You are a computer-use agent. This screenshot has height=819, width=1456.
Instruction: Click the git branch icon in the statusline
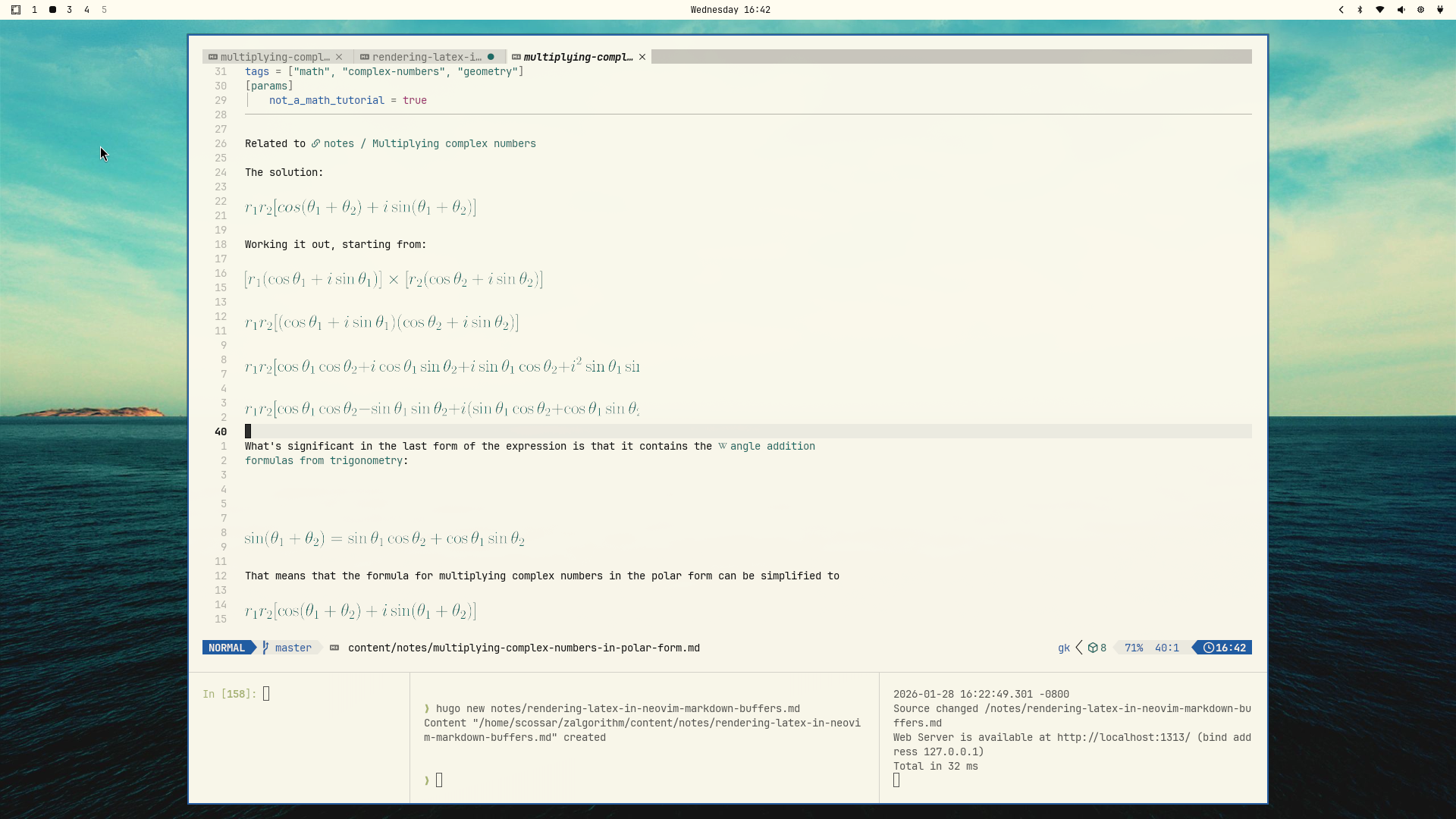[267, 648]
